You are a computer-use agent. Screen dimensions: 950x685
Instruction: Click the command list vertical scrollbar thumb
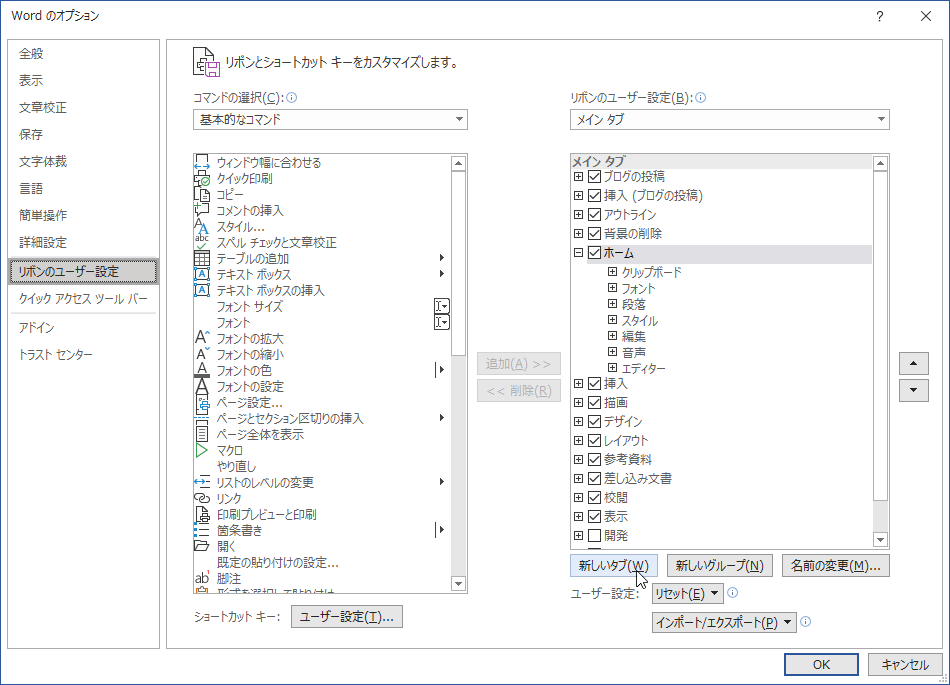tap(458, 263)
